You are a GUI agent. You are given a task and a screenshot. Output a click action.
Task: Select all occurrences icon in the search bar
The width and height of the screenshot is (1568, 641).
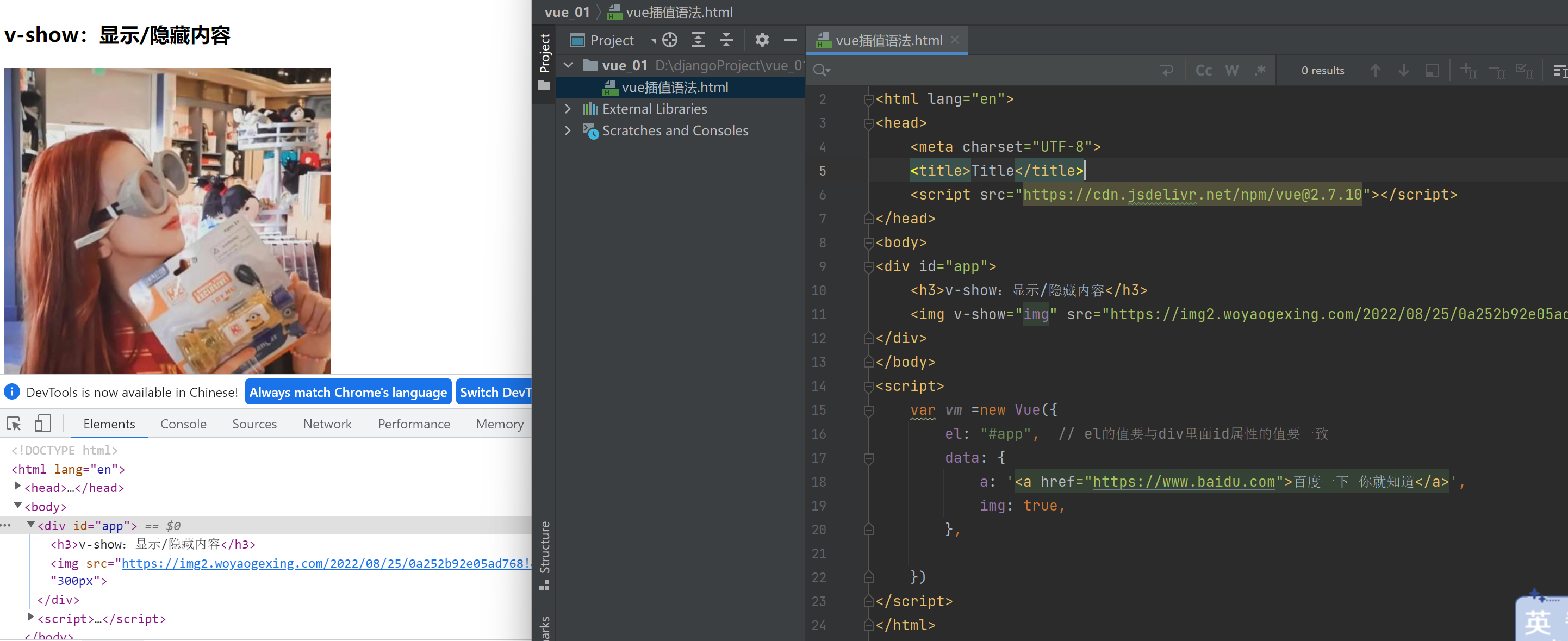coord(1524,71)
